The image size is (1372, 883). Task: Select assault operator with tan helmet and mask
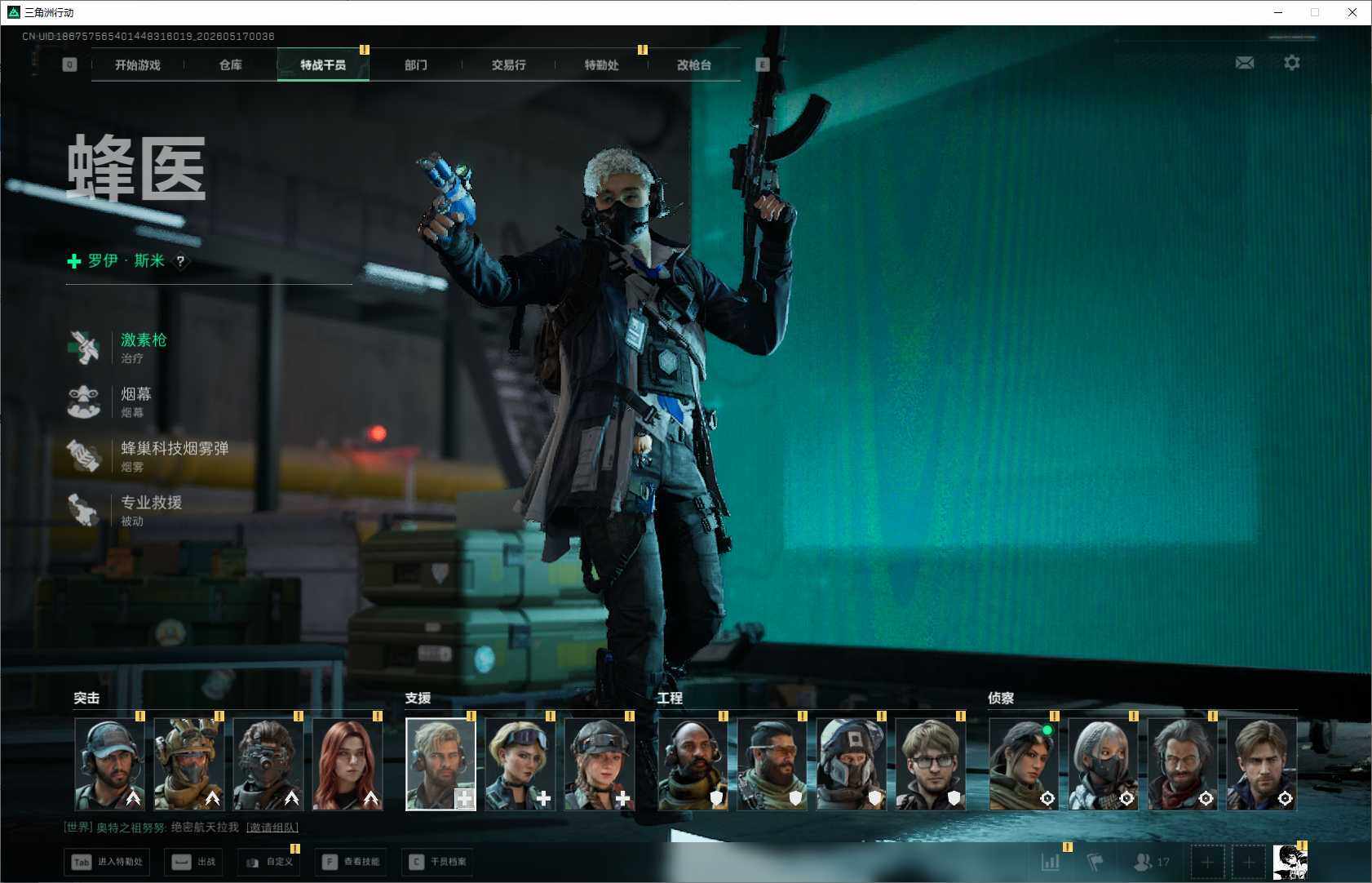tap(189, 764)
